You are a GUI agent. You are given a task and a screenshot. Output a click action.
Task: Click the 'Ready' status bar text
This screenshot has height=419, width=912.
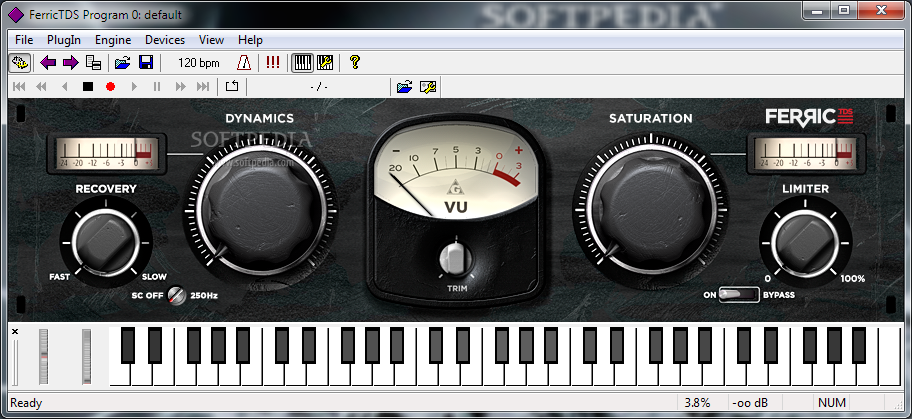pos(26,402)
